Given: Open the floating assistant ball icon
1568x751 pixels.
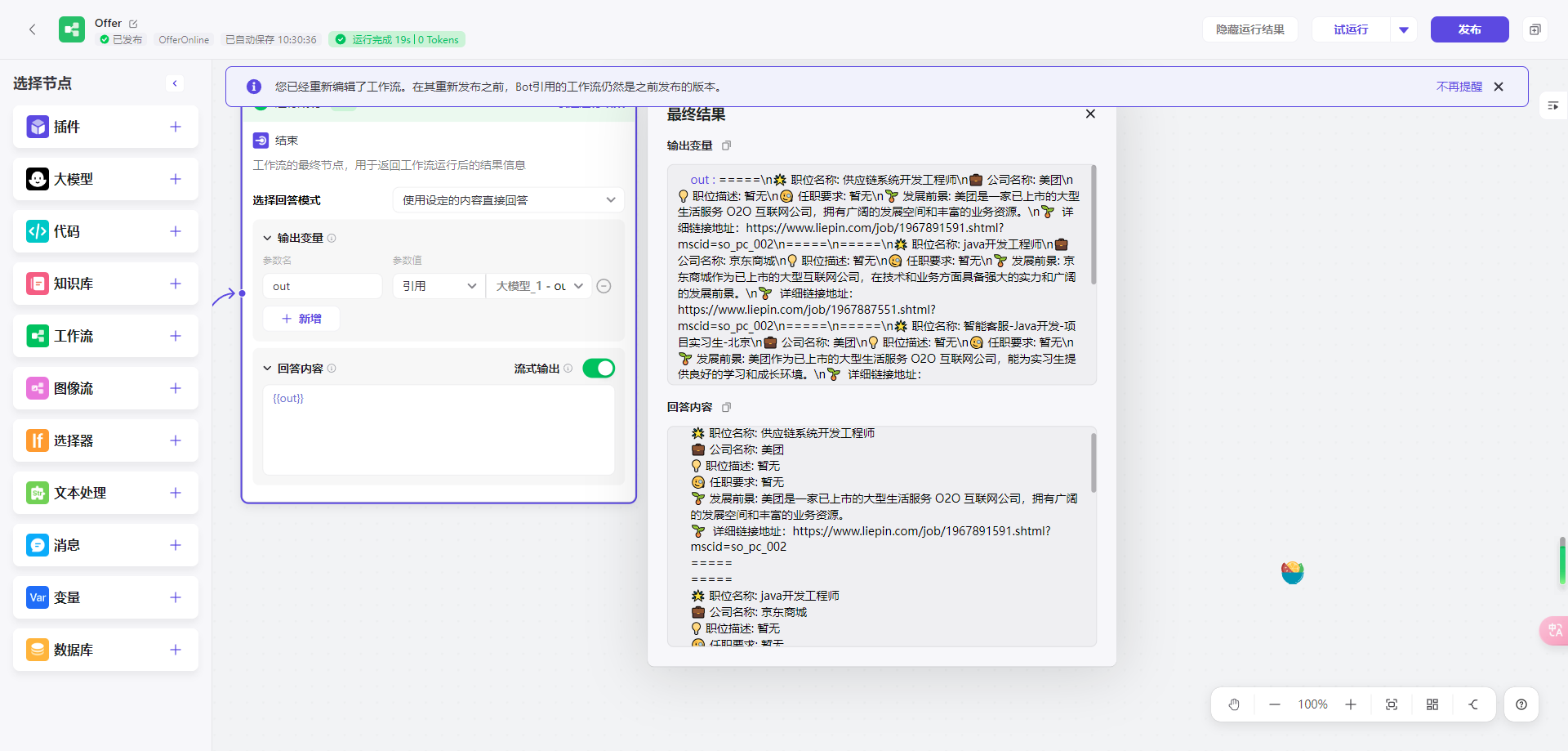Looking at the screenshot, I should 1293,572.
